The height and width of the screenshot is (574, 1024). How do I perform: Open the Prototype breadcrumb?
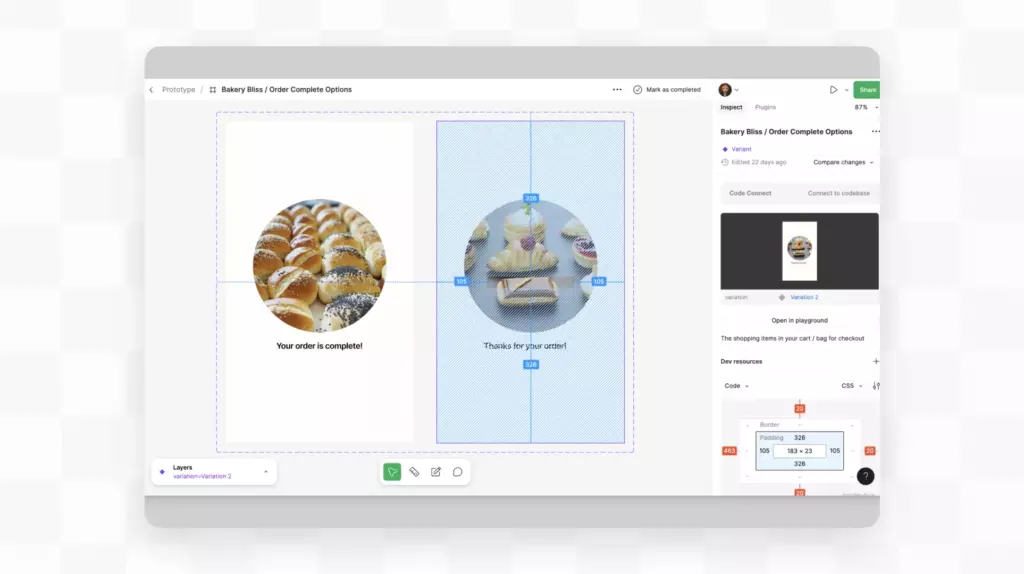178,89
